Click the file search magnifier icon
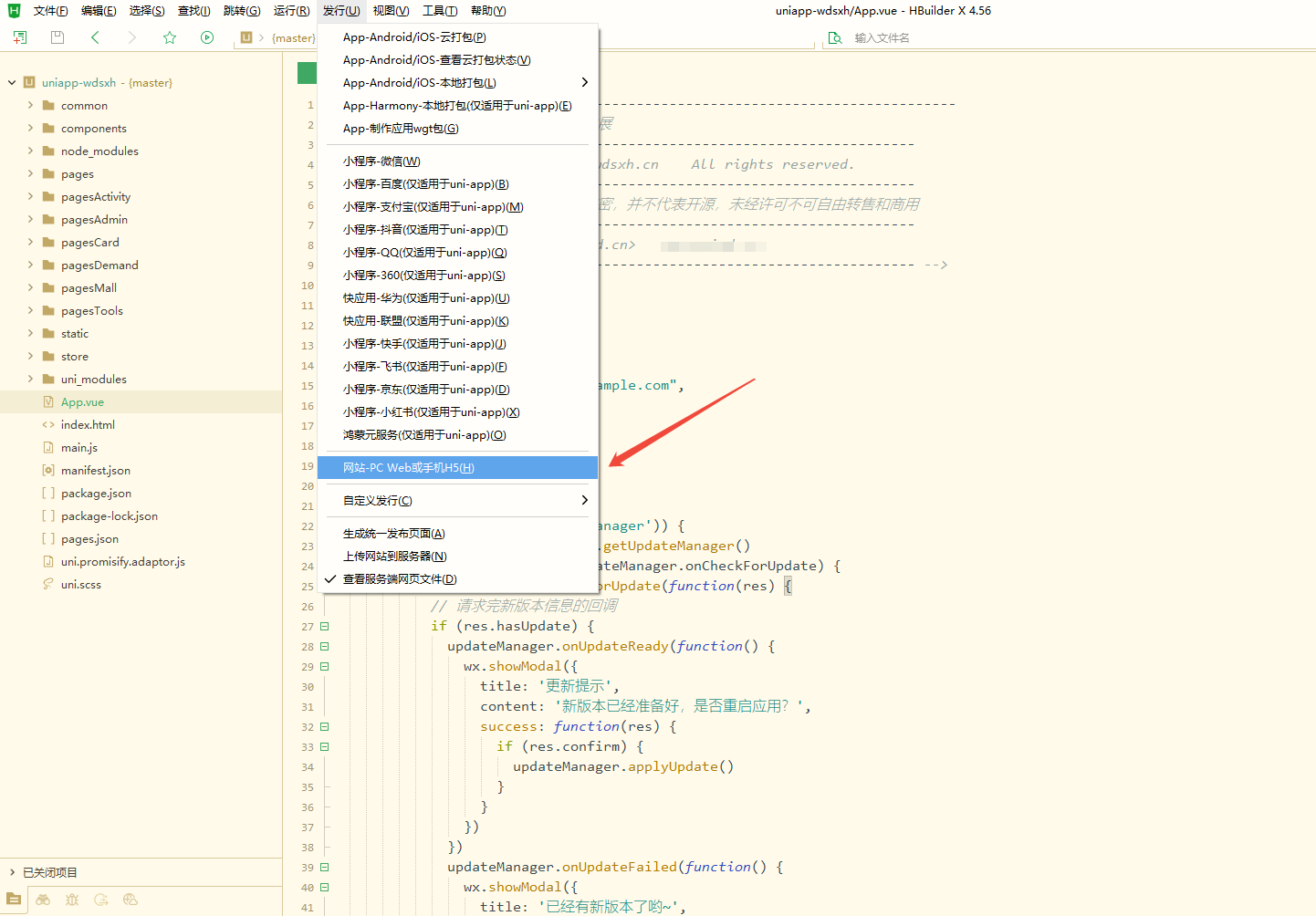Screen dimensions: 1316x916 pyautogui.click(x=835, y=37)
